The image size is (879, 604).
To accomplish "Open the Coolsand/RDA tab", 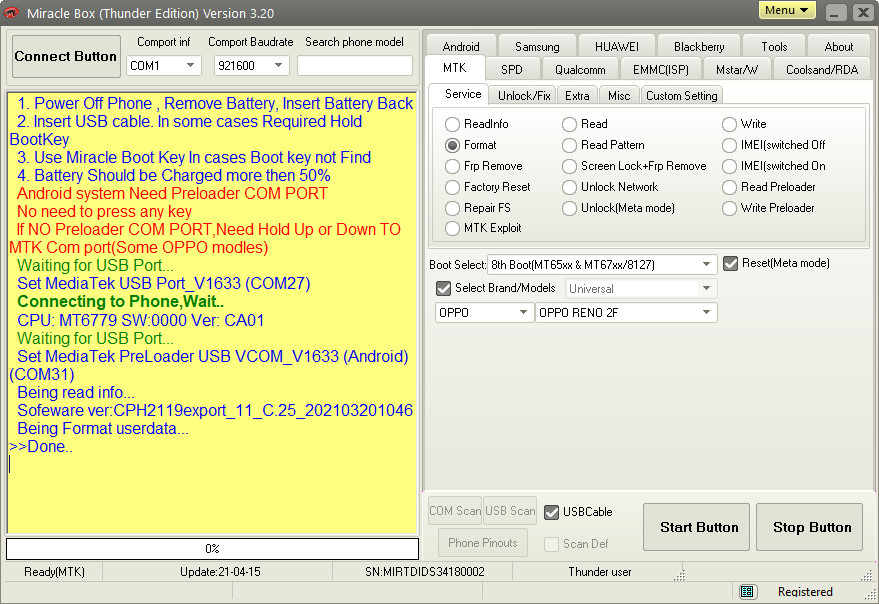I will (822, 70).
